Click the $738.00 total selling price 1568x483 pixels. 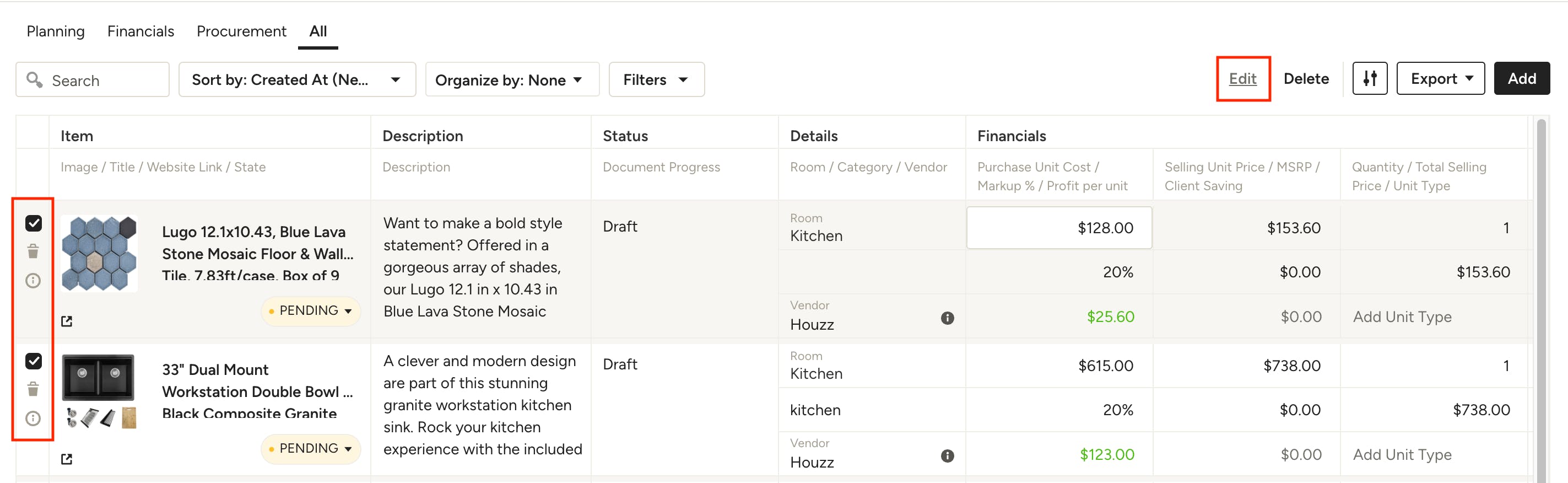pyautogui.click(x=1481, y=410)
